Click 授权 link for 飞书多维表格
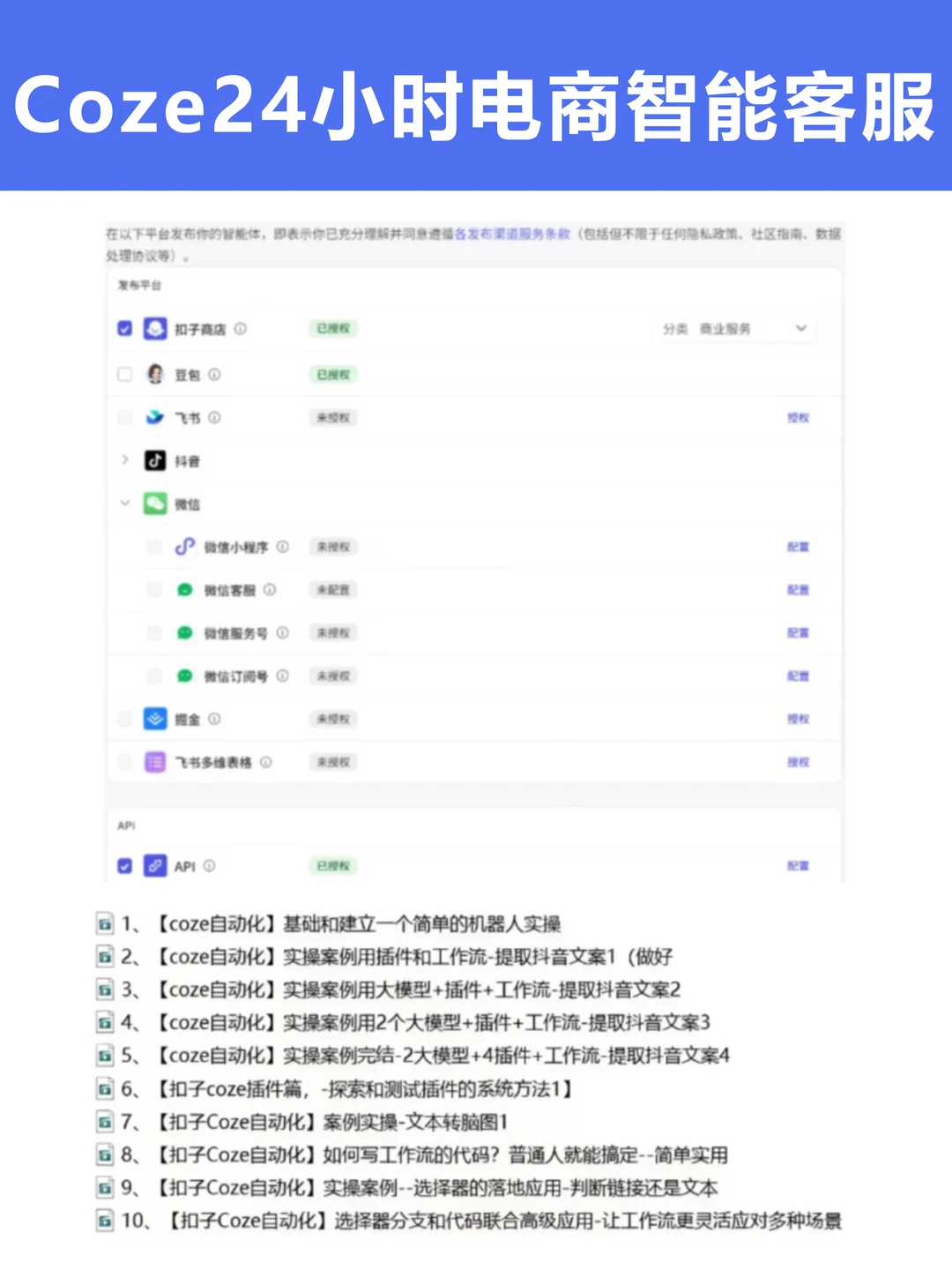The image size is (952, 1270). (x=799, y=762)
